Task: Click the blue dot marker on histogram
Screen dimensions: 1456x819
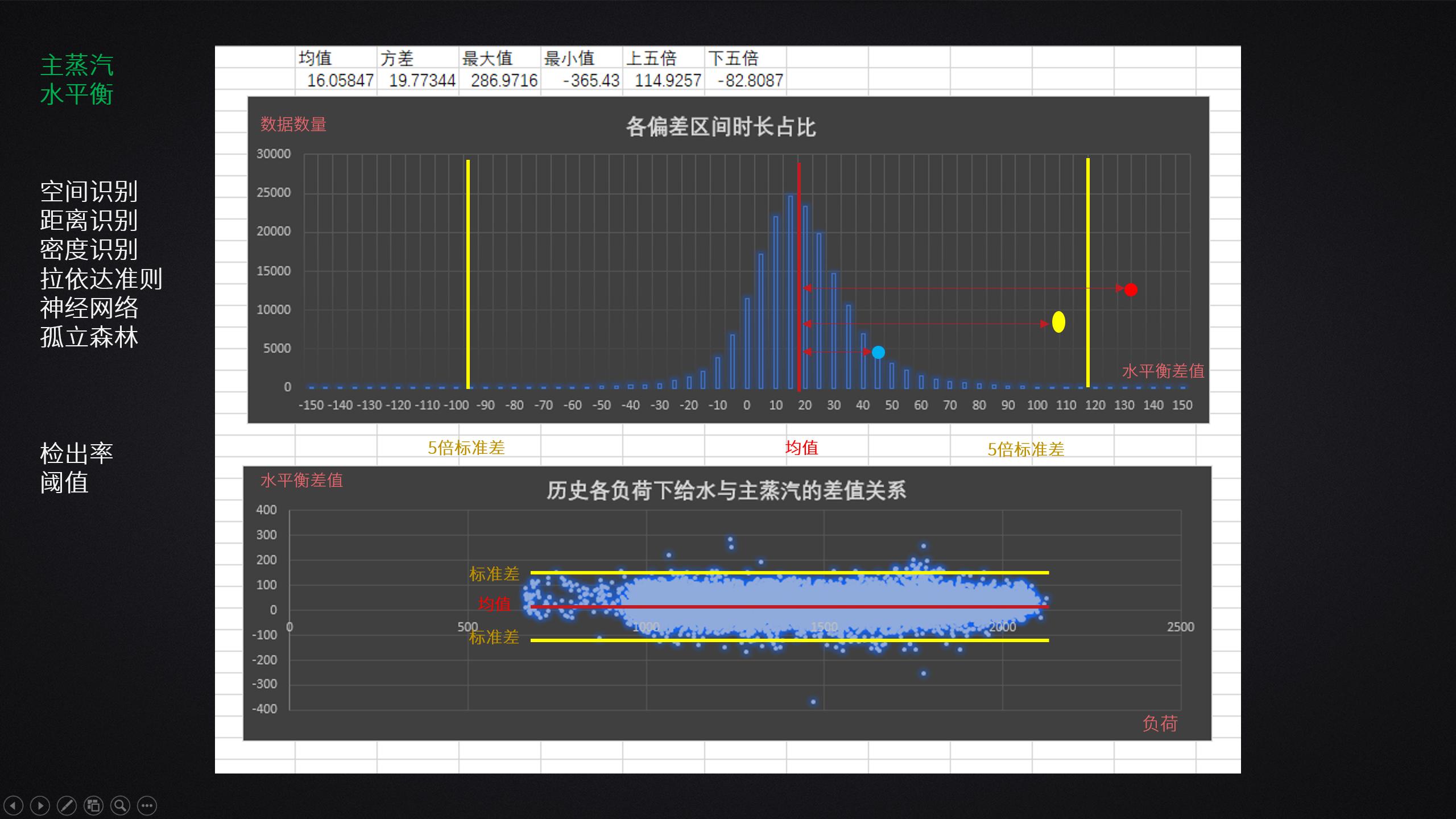Action: pos(878,353)
